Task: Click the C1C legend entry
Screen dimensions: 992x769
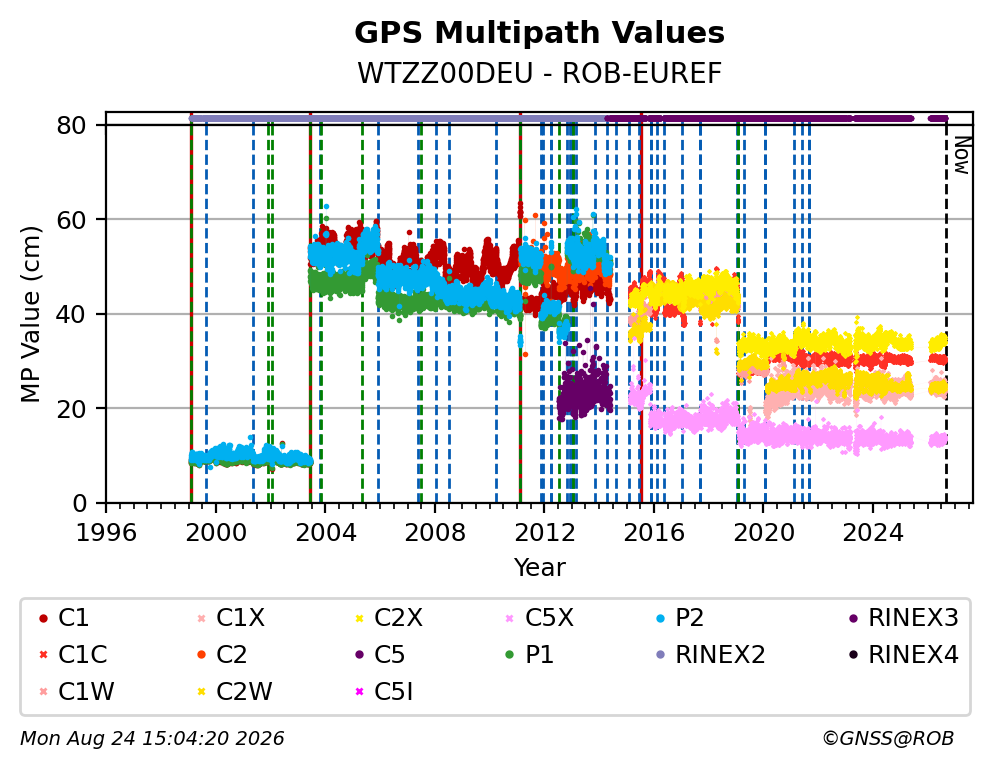Action: tap(73, 655)
